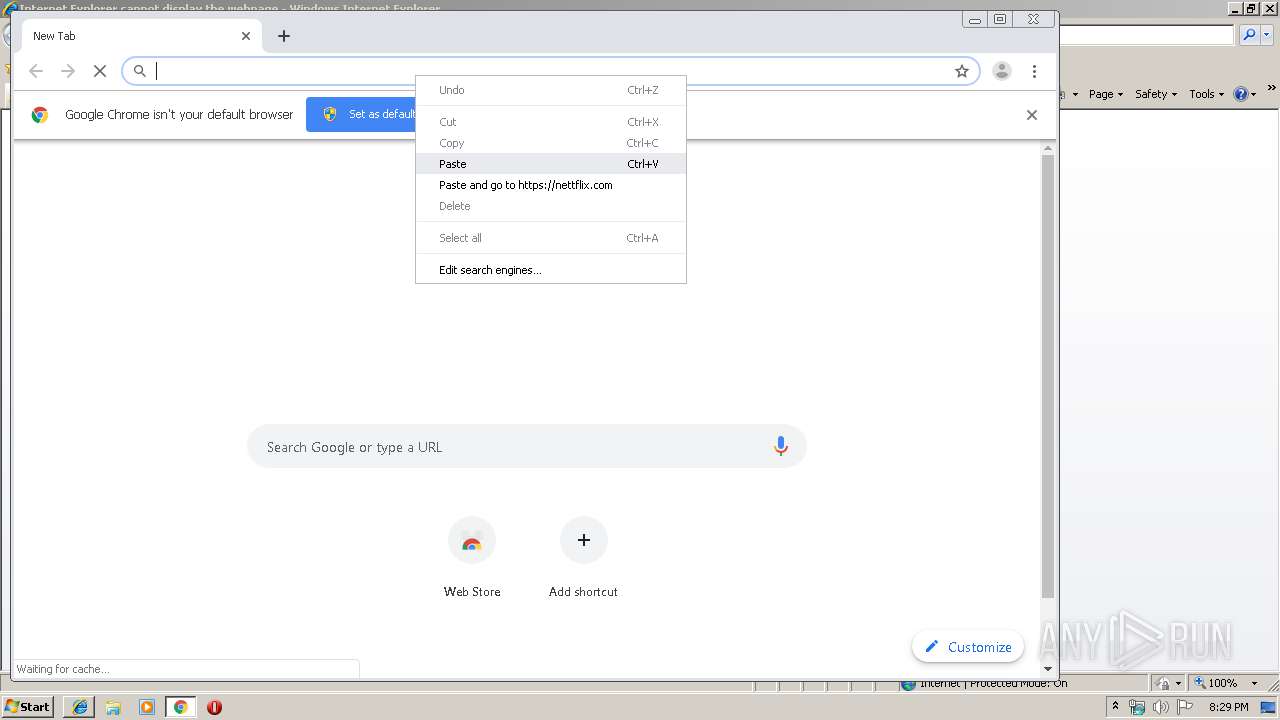
Task: Open the media player taskbar icon
Action: [x=147, y=707]
